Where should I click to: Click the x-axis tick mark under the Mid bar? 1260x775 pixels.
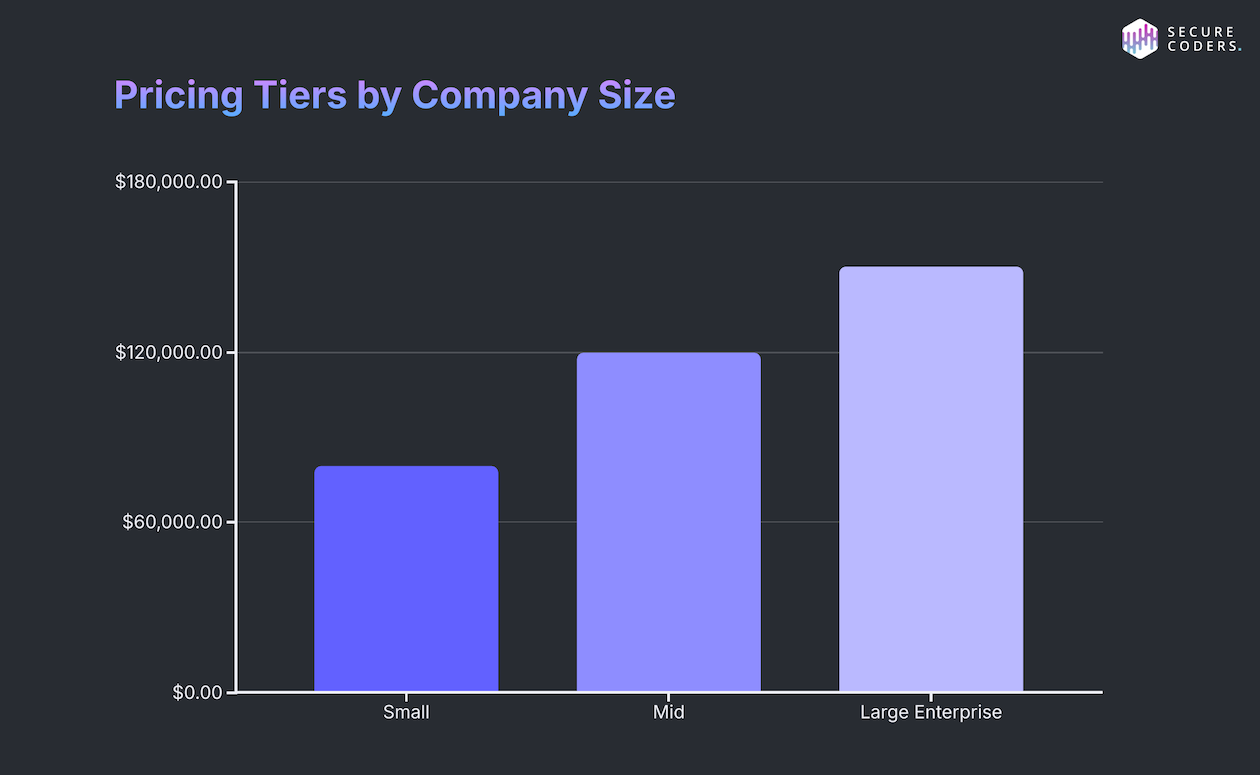pyautogui.click(x=668, y=696)
